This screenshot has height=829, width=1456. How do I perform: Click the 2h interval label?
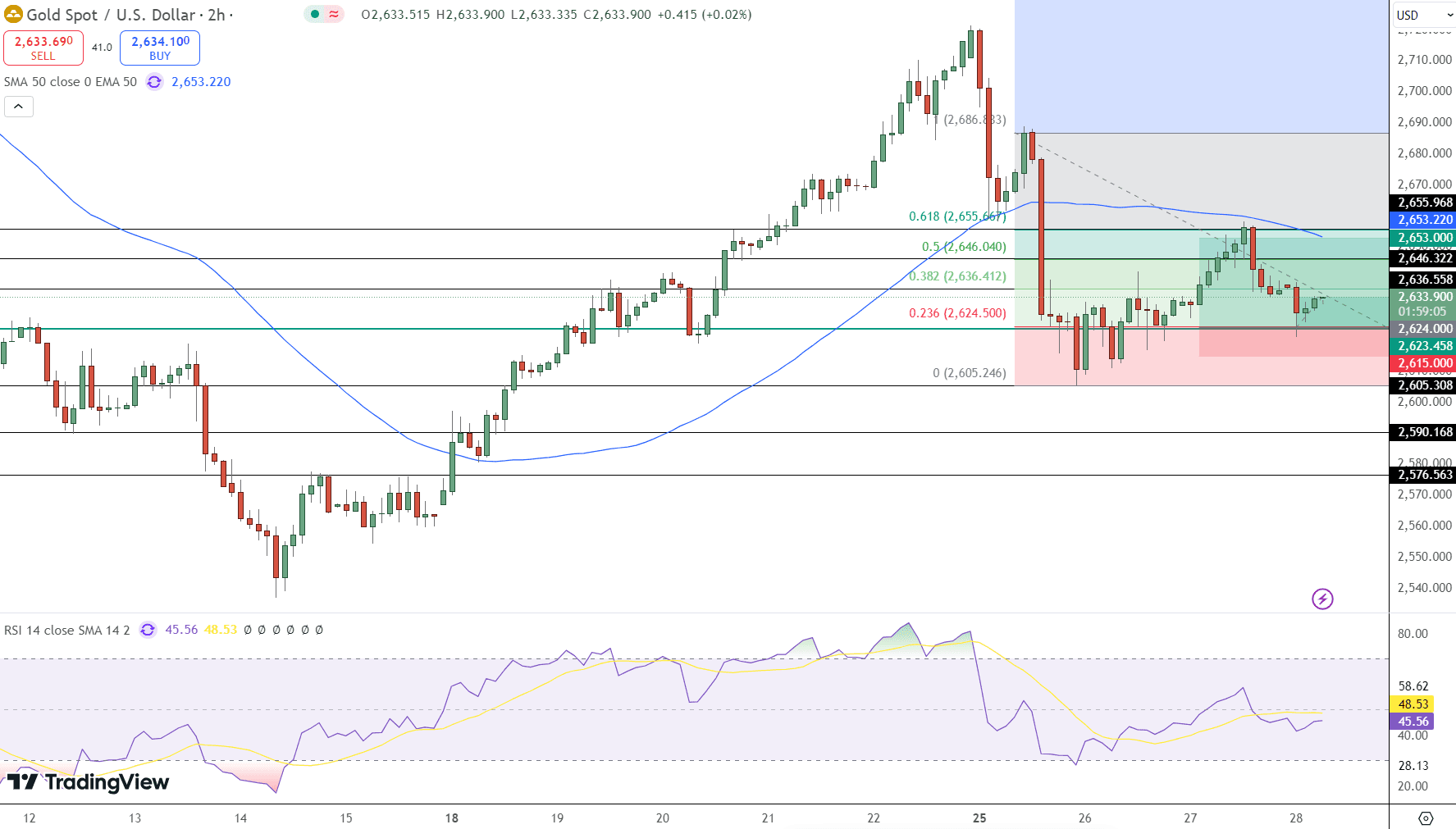[217, 15]
